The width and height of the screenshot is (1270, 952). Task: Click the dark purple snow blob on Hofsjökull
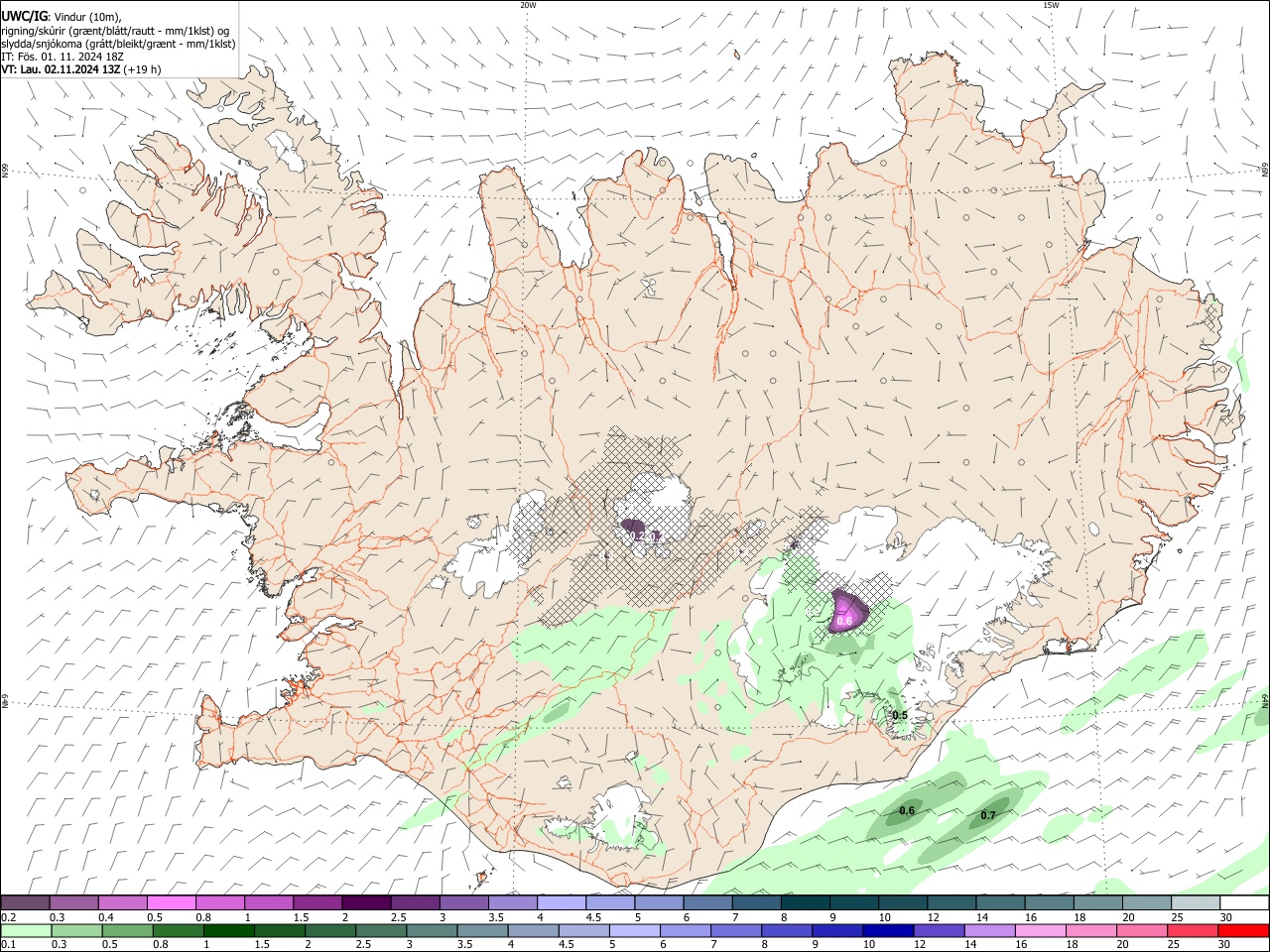click(635, 529)
